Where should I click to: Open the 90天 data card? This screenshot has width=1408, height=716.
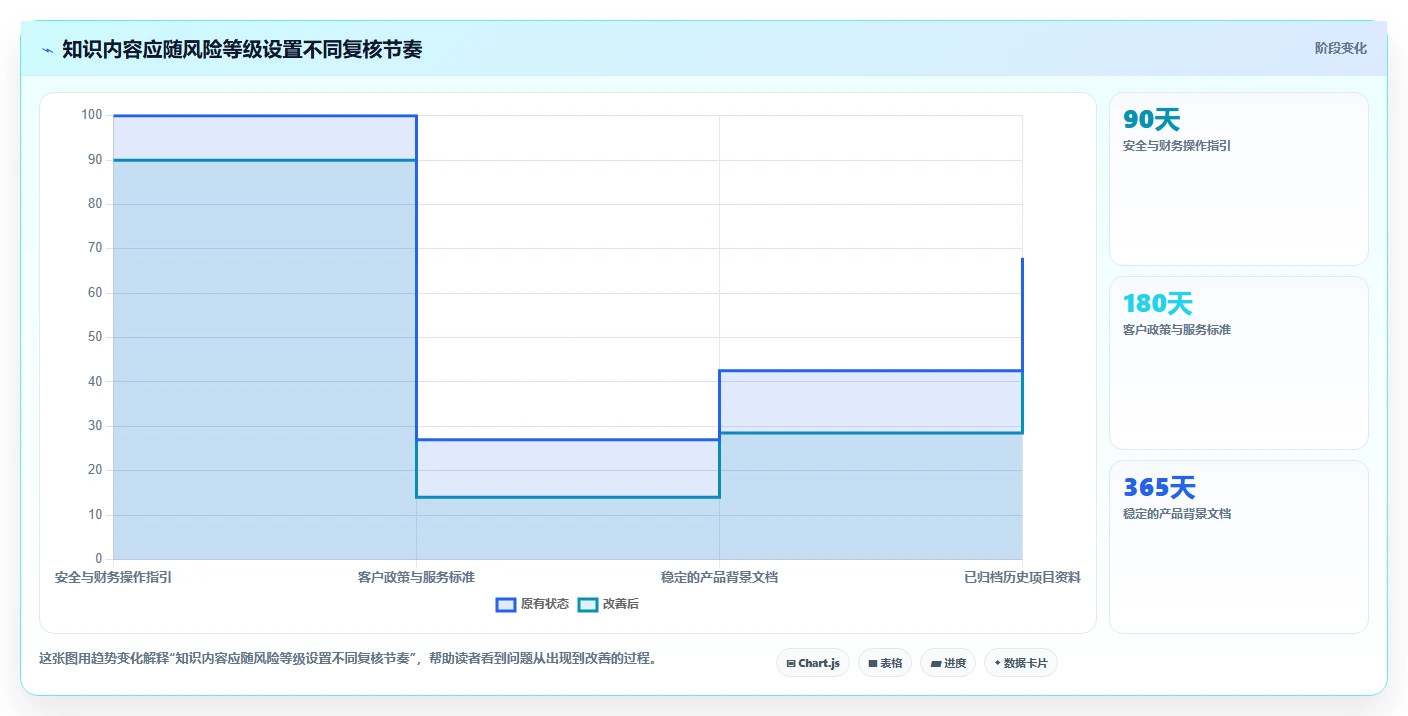pos(1239,179)
